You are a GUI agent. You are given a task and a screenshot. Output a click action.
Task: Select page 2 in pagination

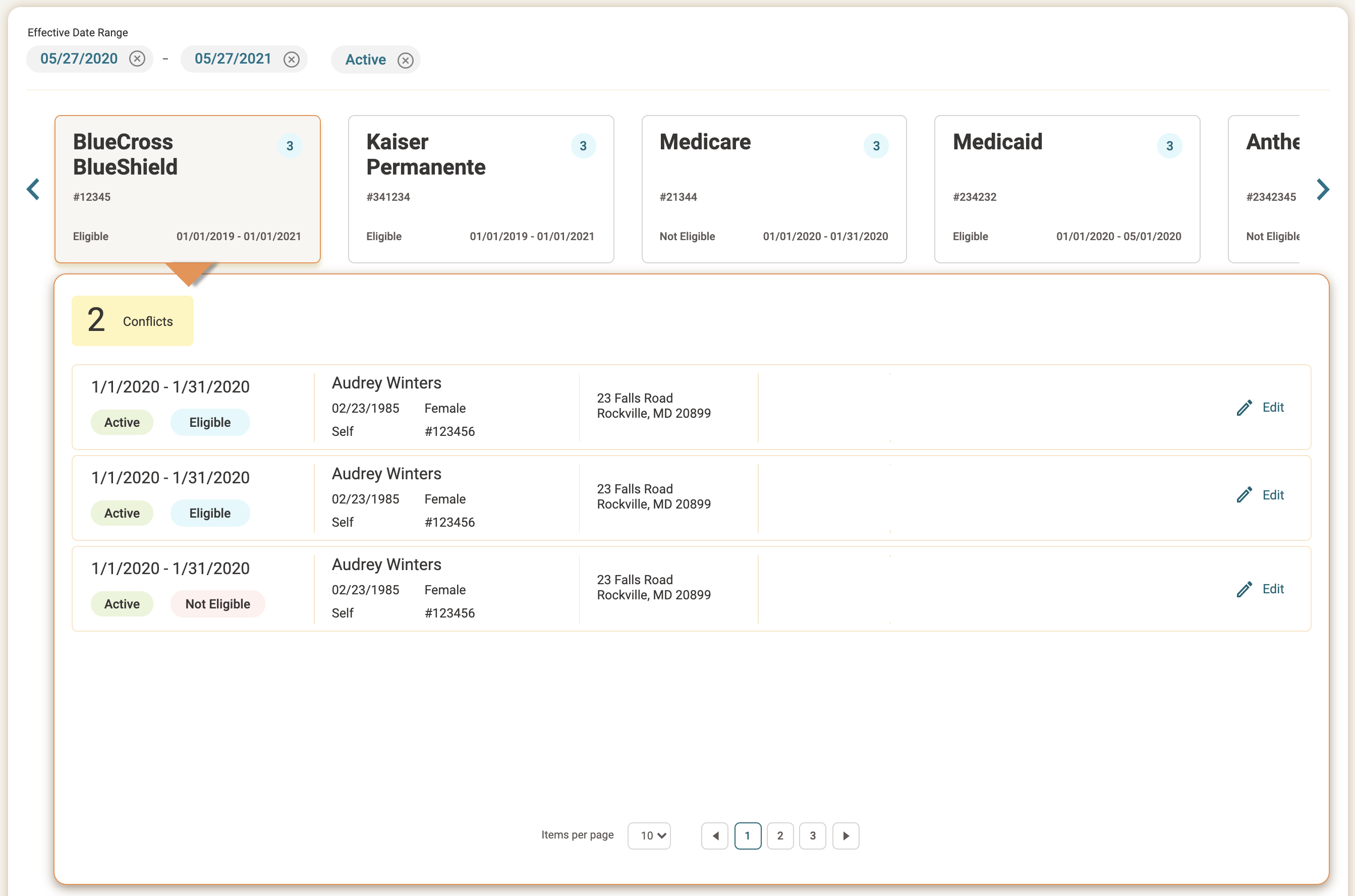[x=780, y=836]
